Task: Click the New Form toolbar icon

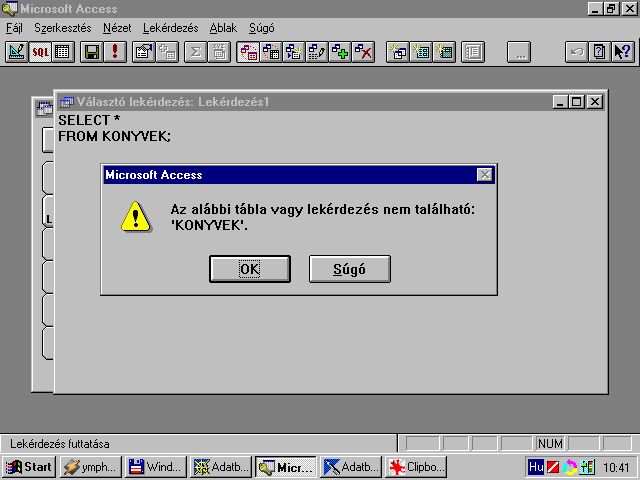Action: tap(421, 52)
